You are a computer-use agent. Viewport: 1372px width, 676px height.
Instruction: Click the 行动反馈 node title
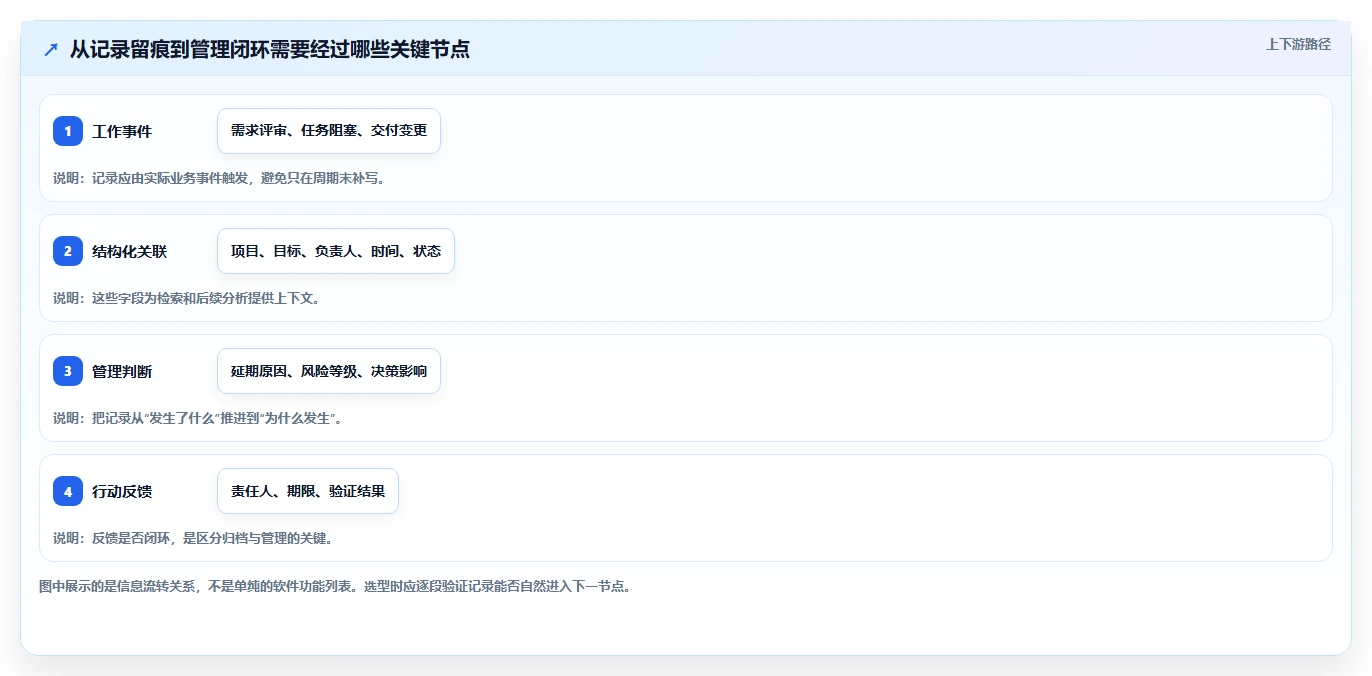122,491
